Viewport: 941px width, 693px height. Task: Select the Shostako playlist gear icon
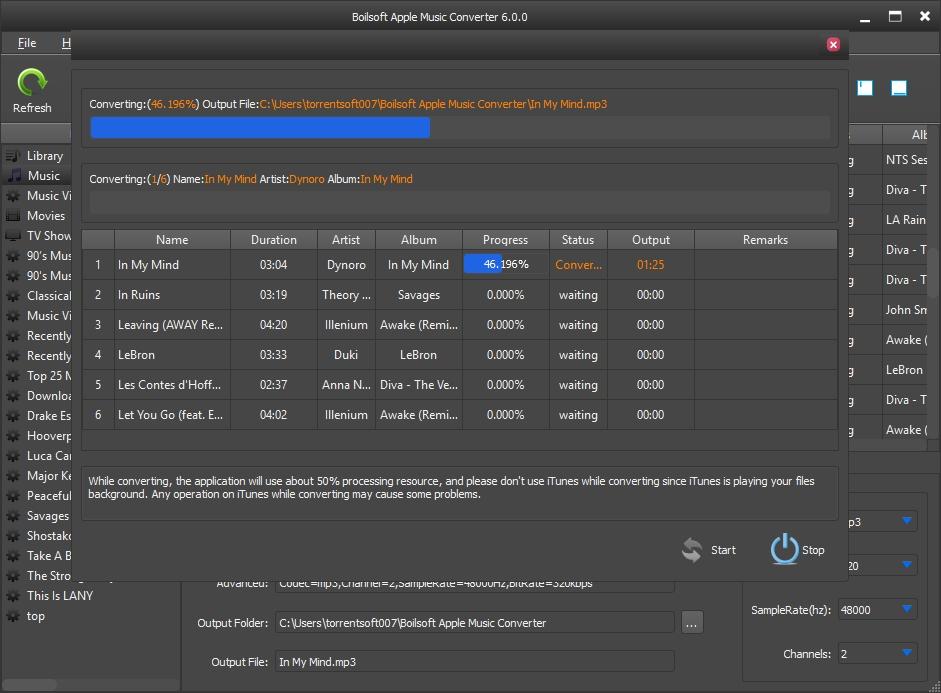click(13, 536)
